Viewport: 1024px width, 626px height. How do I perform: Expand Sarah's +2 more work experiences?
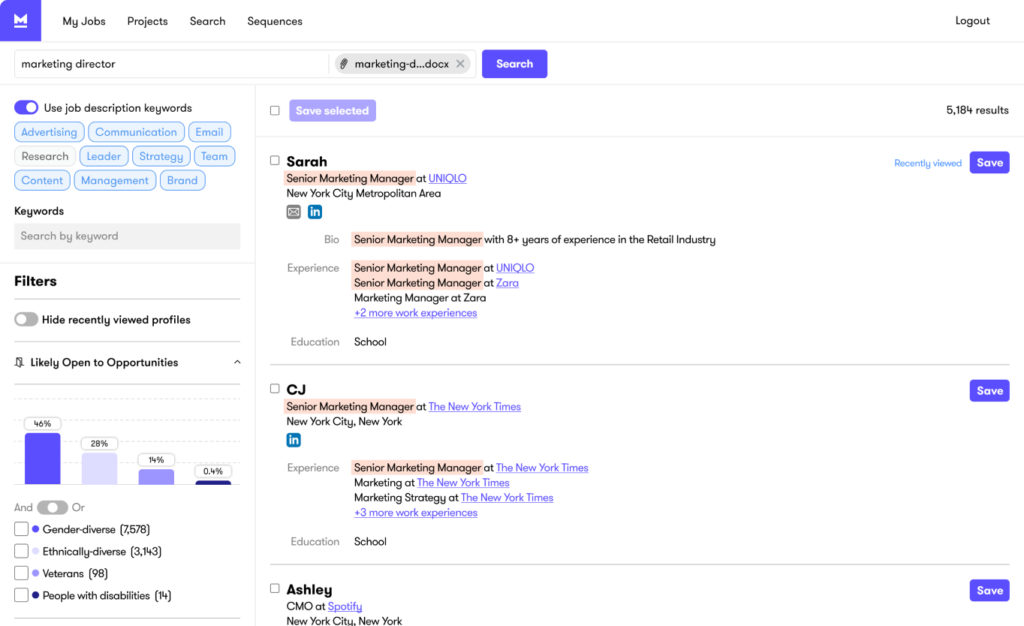(x=415, y=313)
